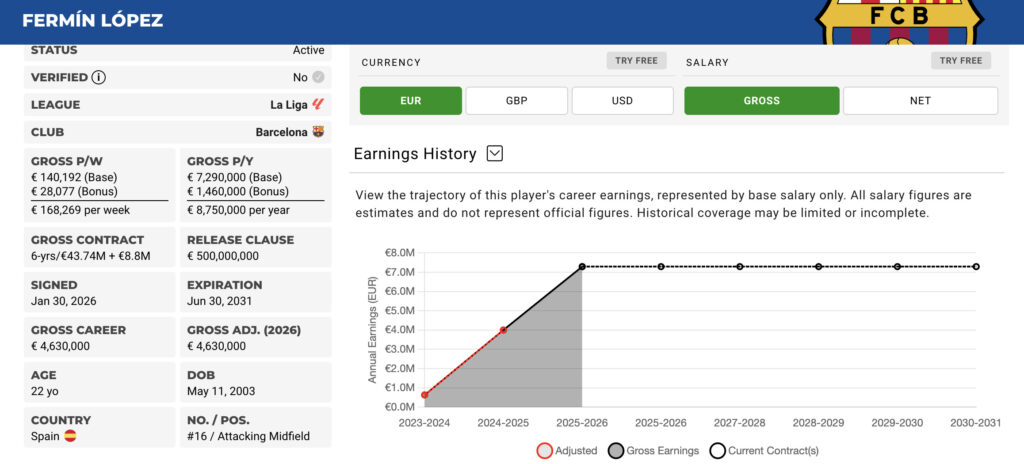This screenshot has height=464, width=1024.
Task: Click the '€ 140,192 (Base)' weekly value
Action: click(74, 178)
